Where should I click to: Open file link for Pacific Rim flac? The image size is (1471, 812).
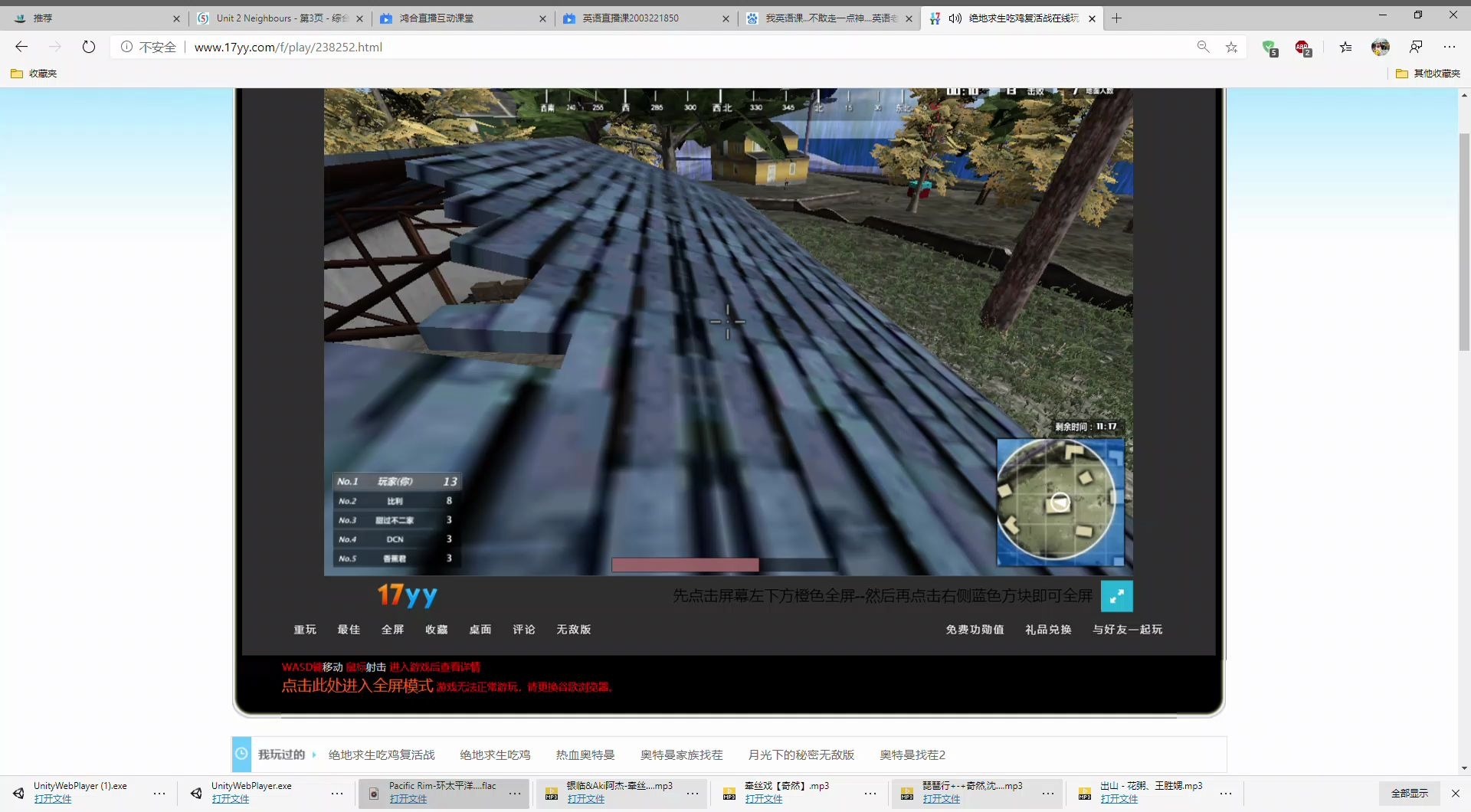point(408,798)
